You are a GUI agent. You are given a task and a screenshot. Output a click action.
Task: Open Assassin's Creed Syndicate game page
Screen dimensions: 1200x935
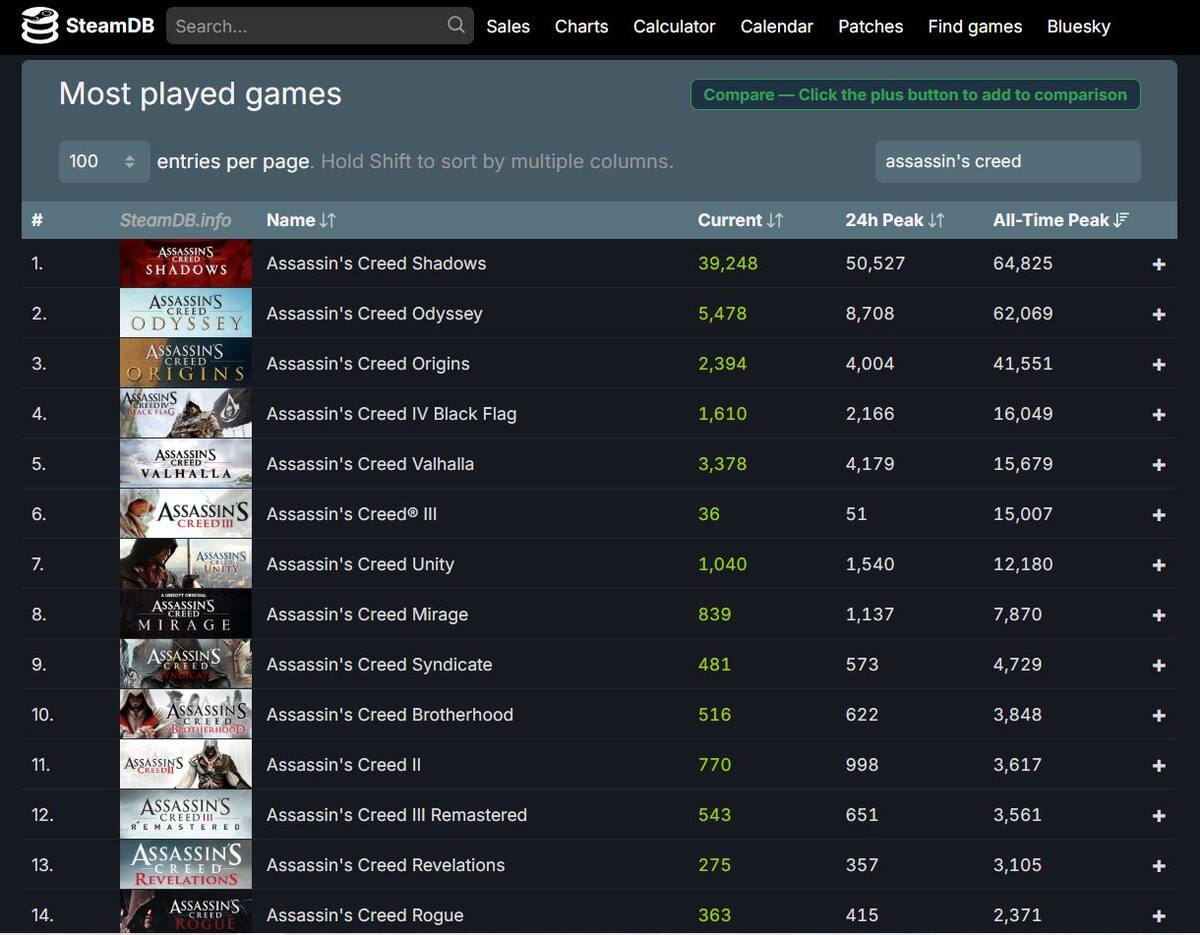[379, 665]
